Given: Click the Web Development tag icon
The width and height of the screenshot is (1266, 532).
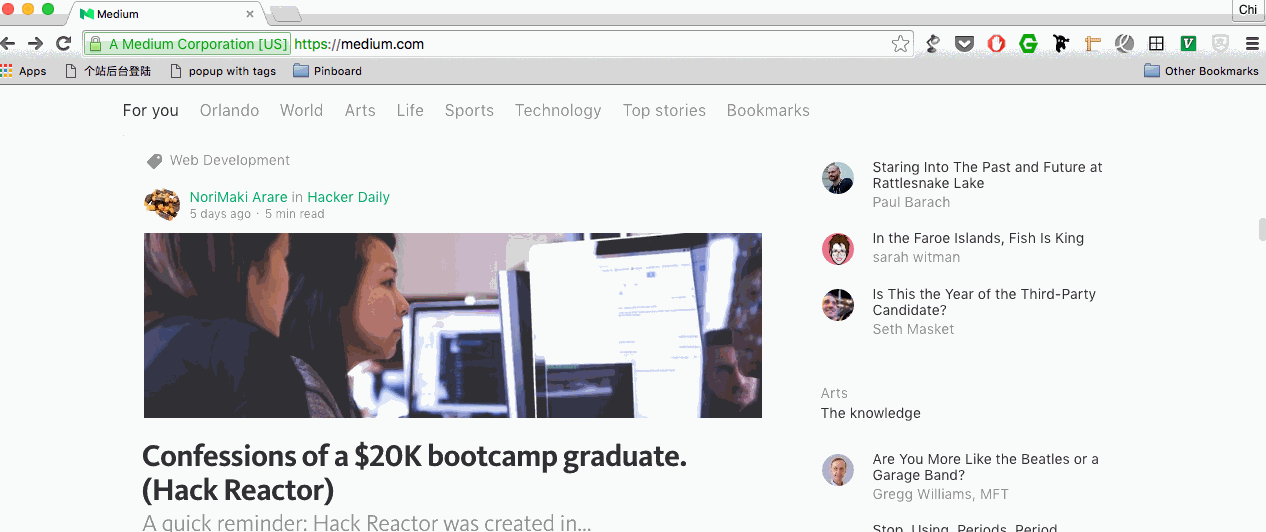Looking at the screenshot, I should (x=154, y=161).
